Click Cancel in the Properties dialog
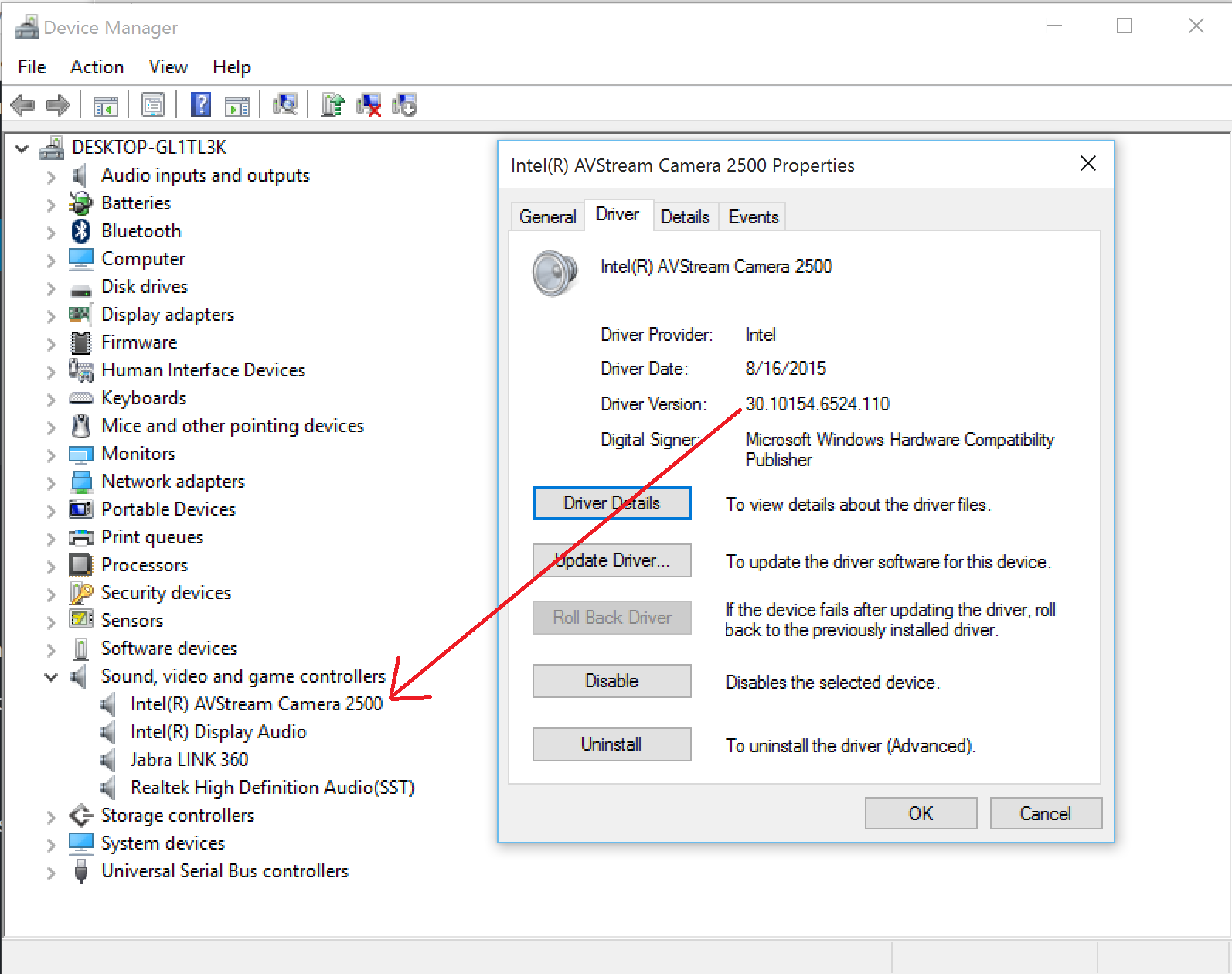This screenshot has width=1232, height=974. (x=1046, y=813)
